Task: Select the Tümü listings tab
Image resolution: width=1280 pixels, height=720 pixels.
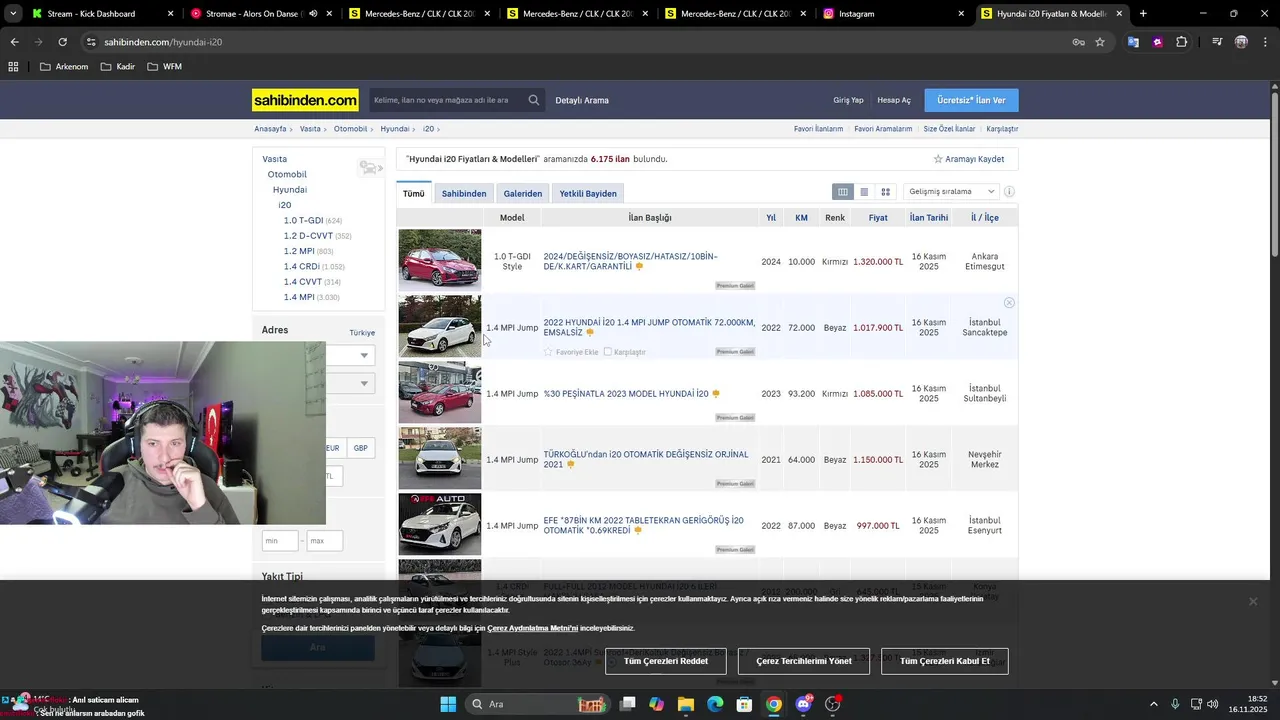Action: [x=414, y=193]
